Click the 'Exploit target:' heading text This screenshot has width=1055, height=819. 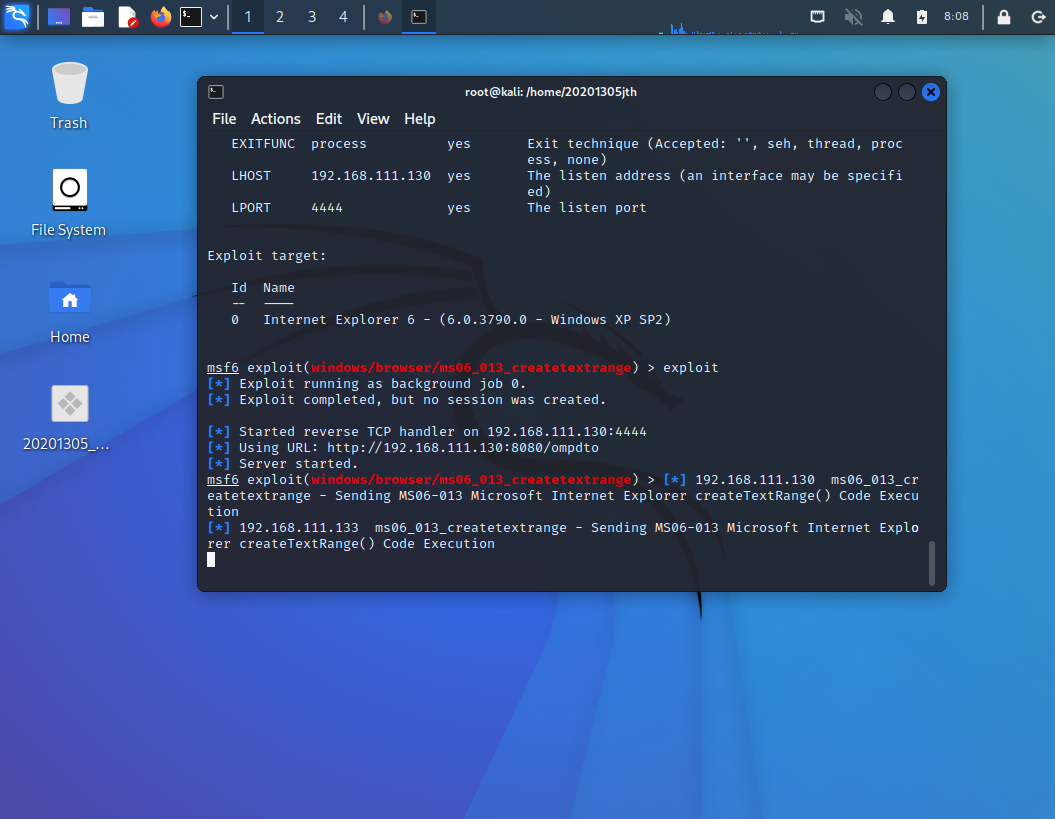266,256
